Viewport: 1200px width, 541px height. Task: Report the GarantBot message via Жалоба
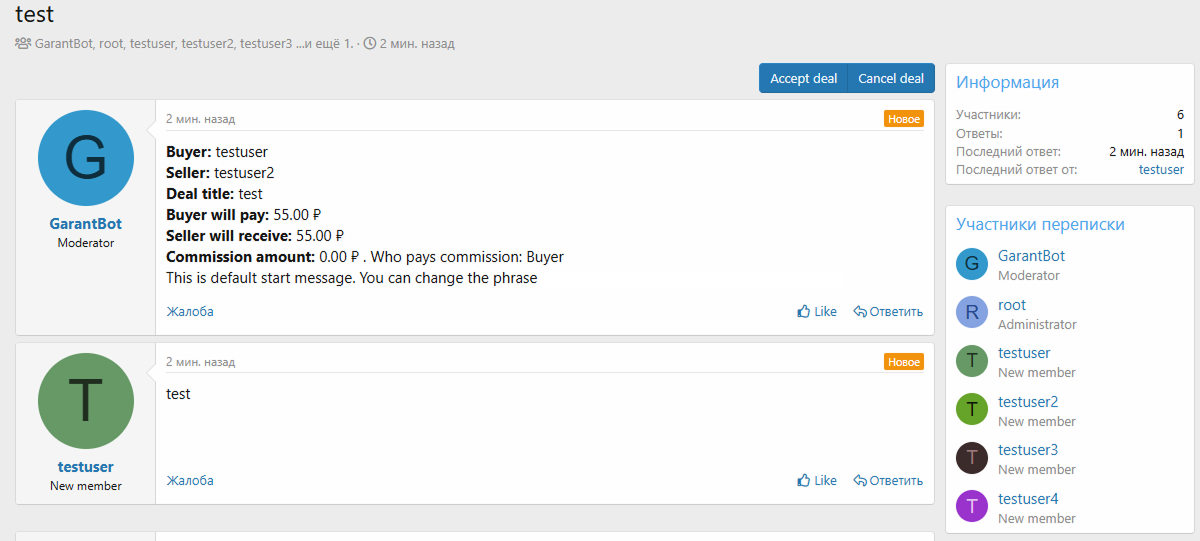pyautogui.click(x=190, y=312)
